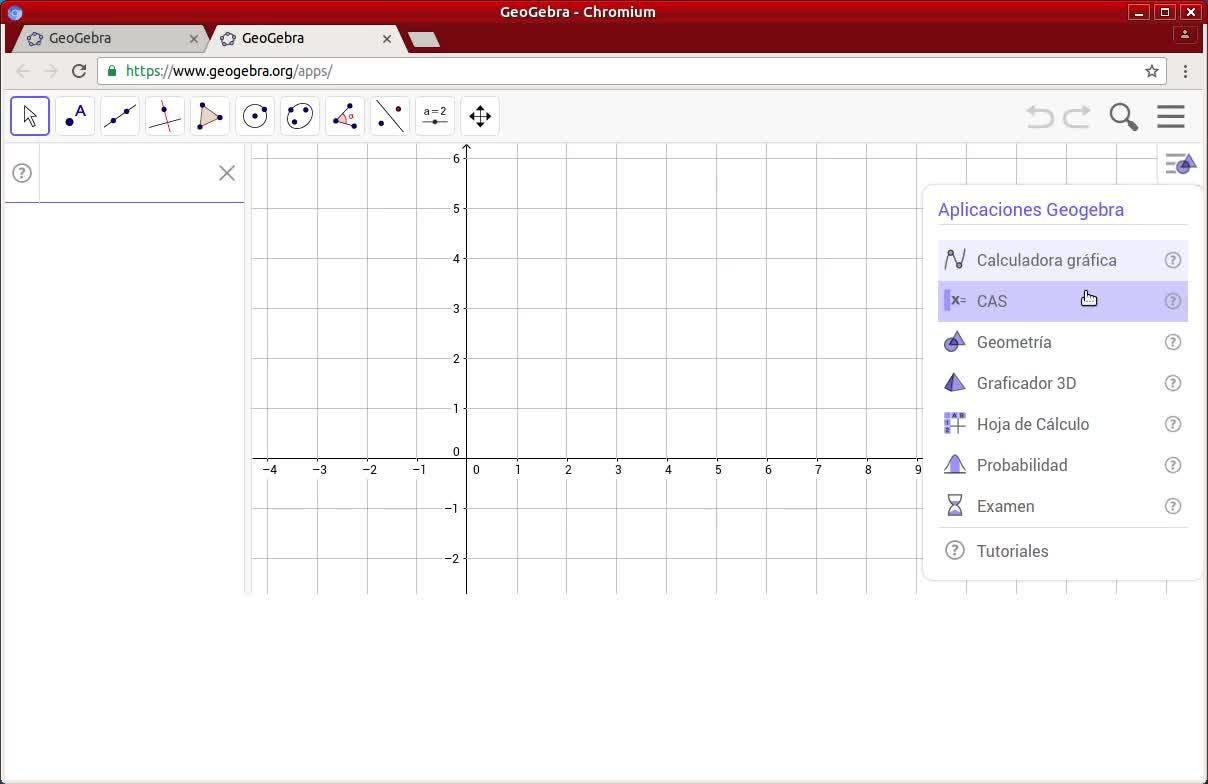Click the Chromium profile button
The width and height of the screenshot is (1208, 784).
[x=1185, y=34]
